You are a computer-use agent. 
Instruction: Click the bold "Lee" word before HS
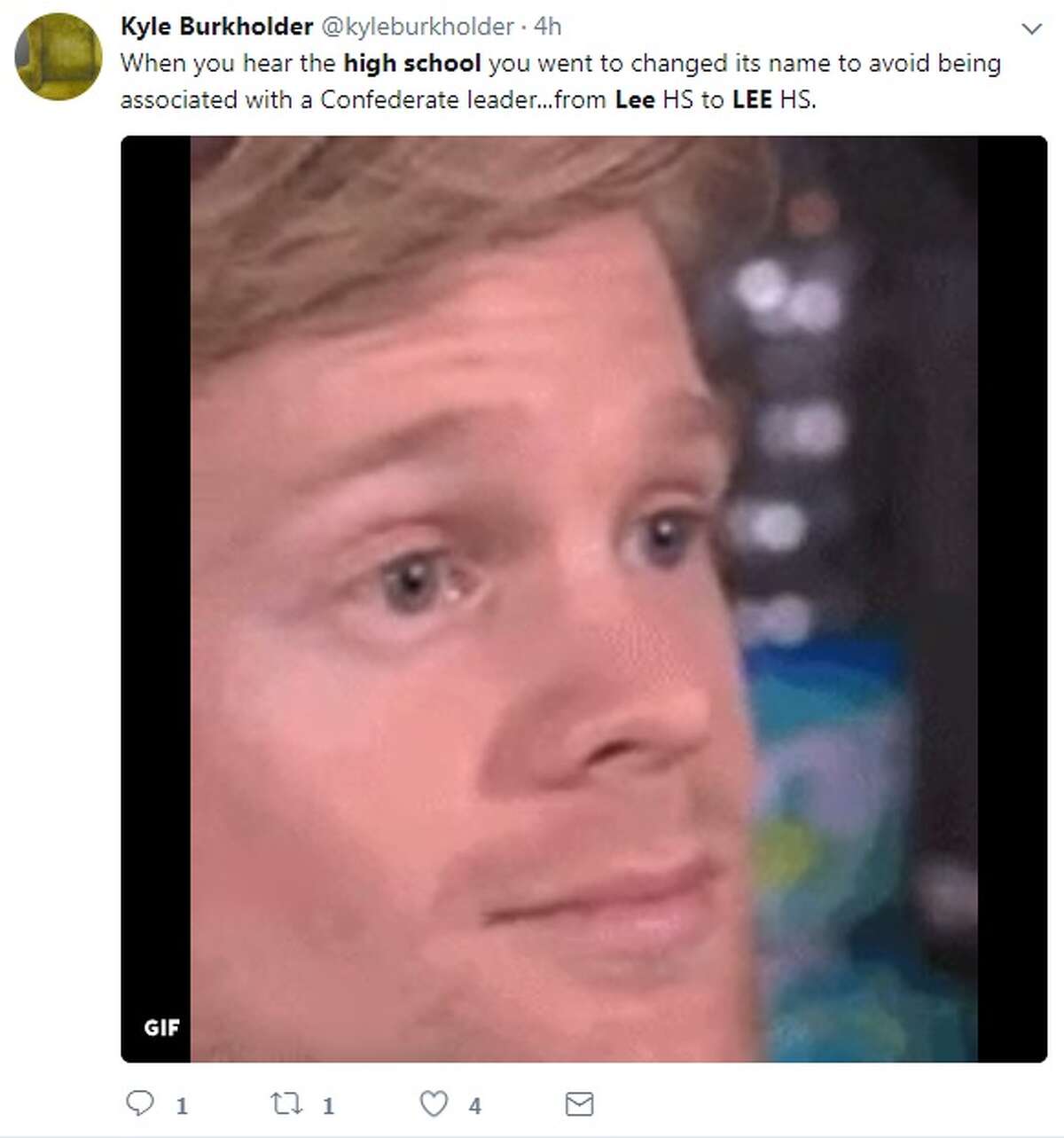[x=635, y=99]
